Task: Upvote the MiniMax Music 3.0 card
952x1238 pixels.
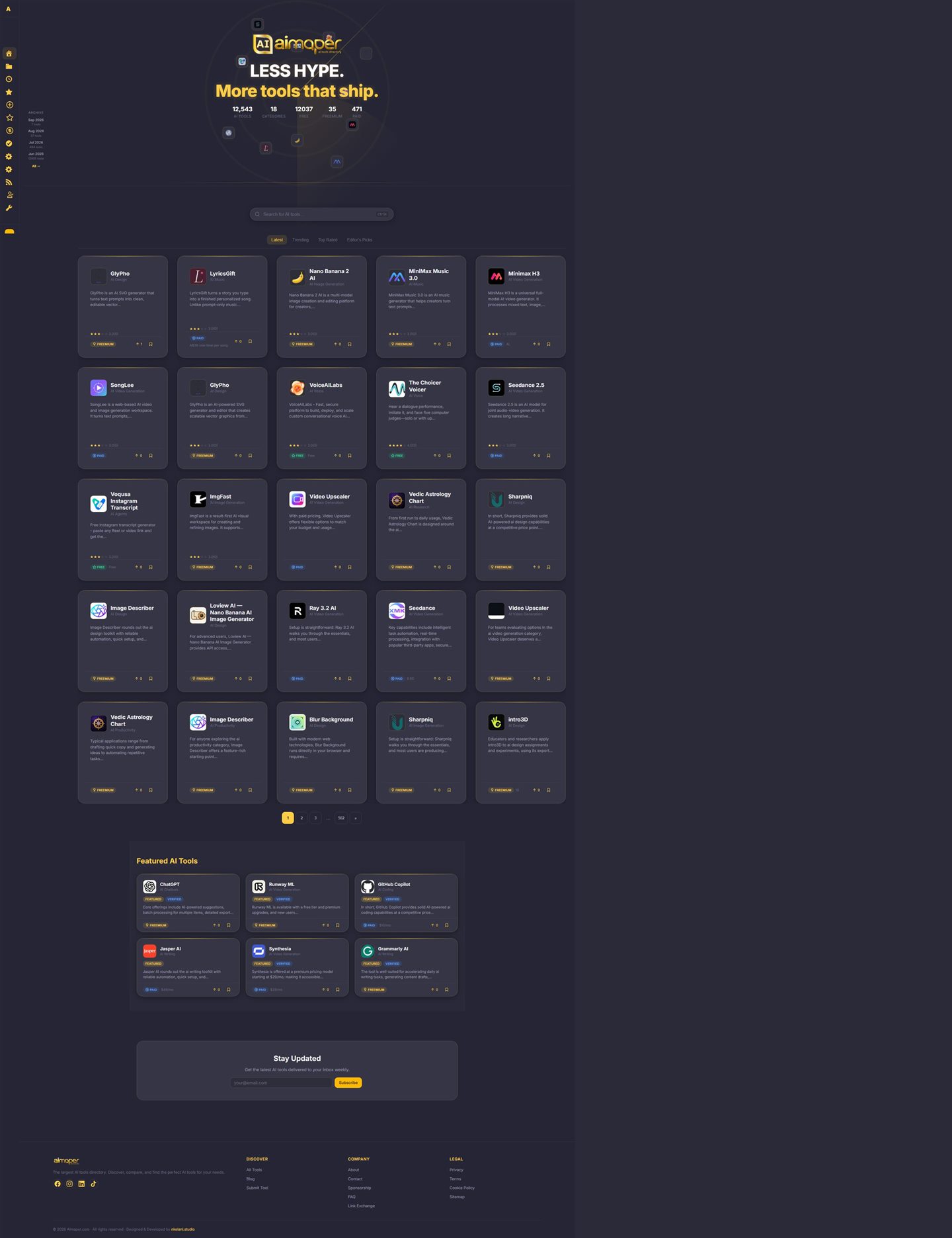Action: click(x=436, y=344)
